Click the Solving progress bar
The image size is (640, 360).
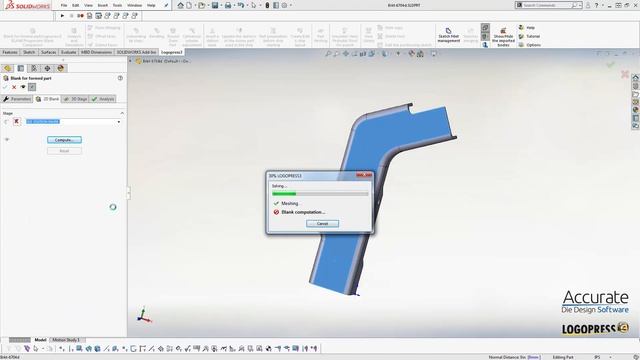(320, 194)
